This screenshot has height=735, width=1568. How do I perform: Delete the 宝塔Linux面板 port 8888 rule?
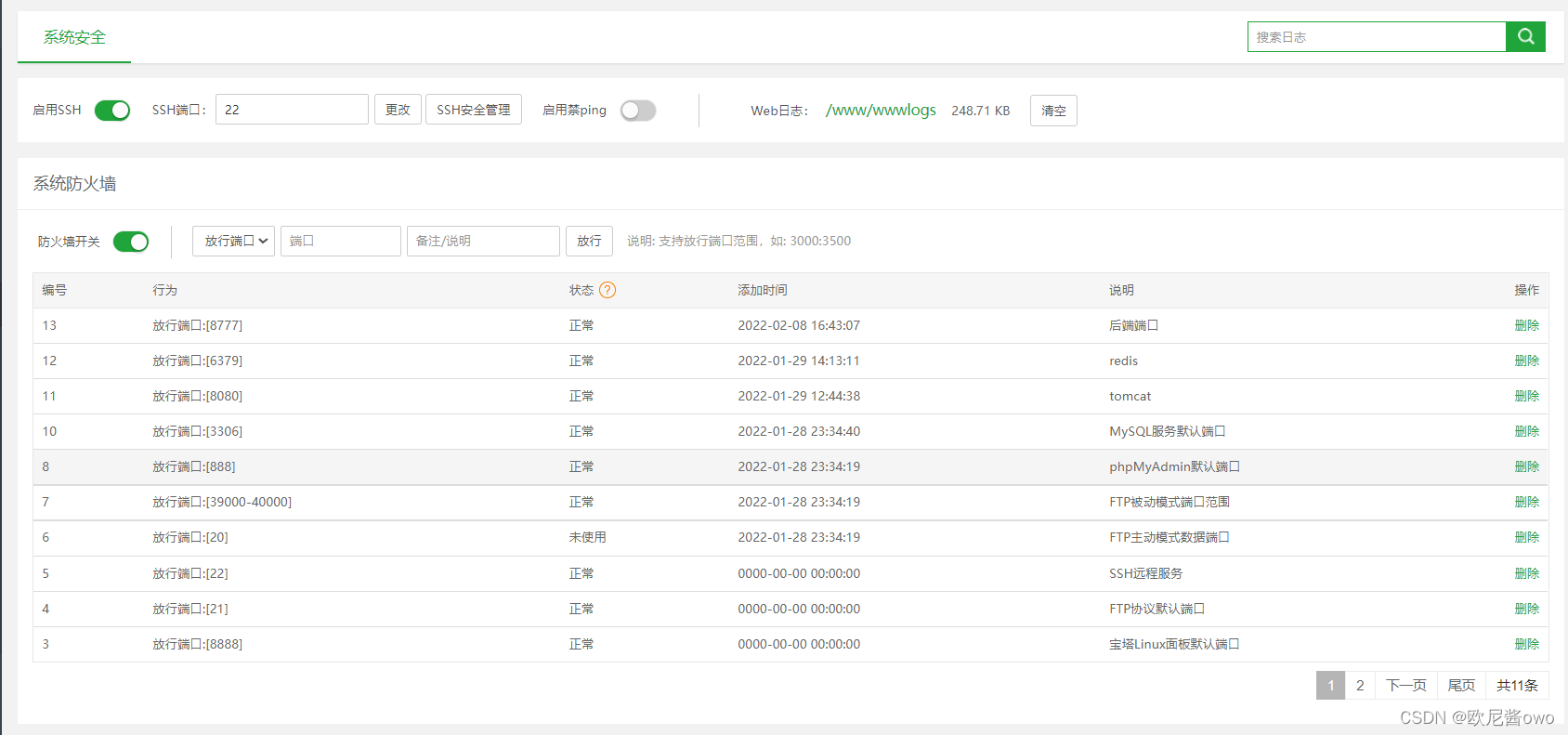coord(1526,644)
